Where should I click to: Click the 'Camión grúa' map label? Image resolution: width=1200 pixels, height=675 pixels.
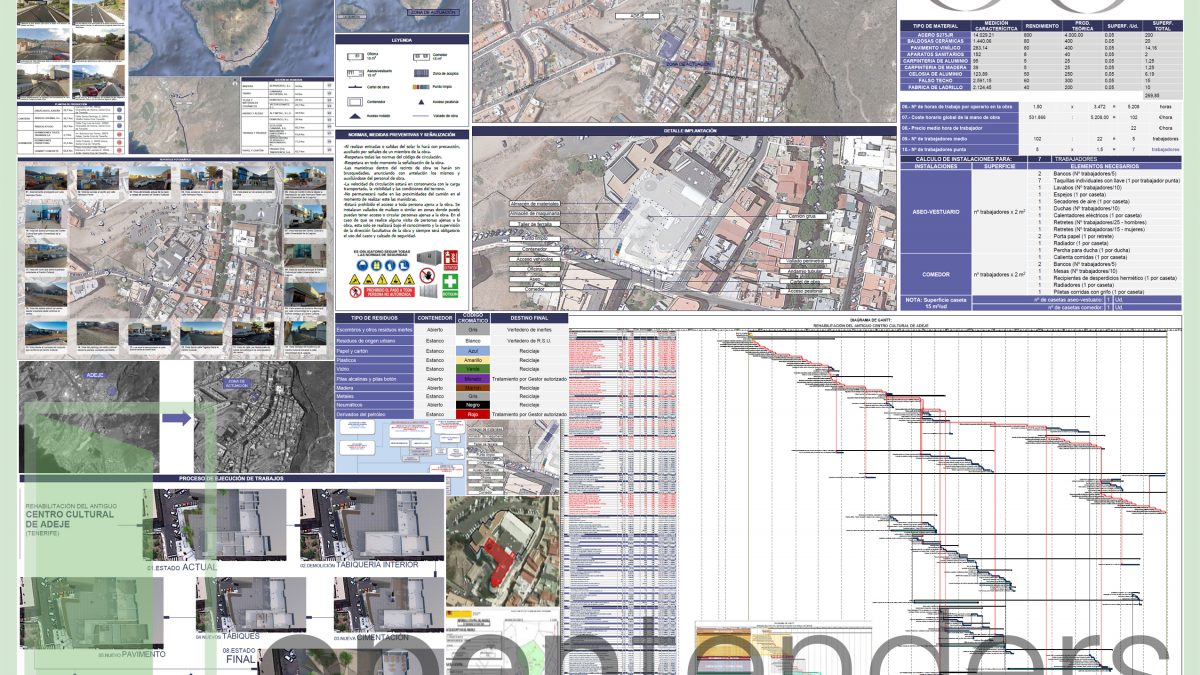pyautogui.click(x=801, y=215)
